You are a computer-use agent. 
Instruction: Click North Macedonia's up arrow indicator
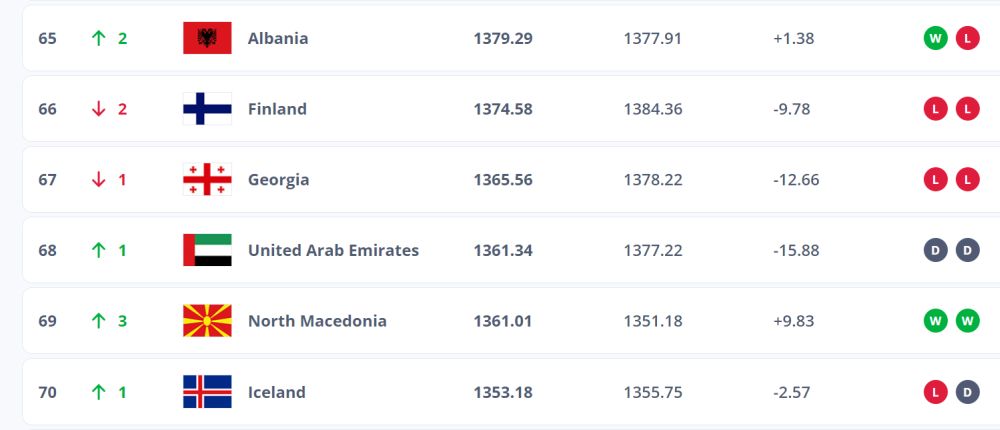click(x=98, y=321)
